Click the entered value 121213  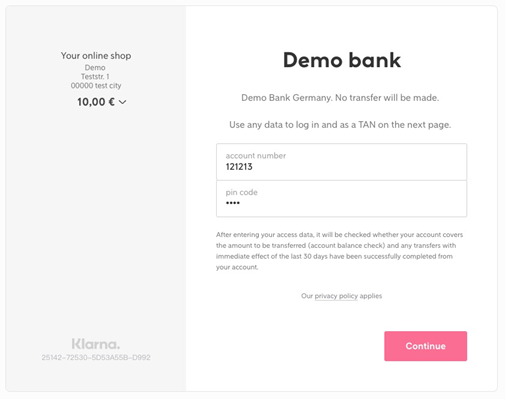click(x=239, y=167)
